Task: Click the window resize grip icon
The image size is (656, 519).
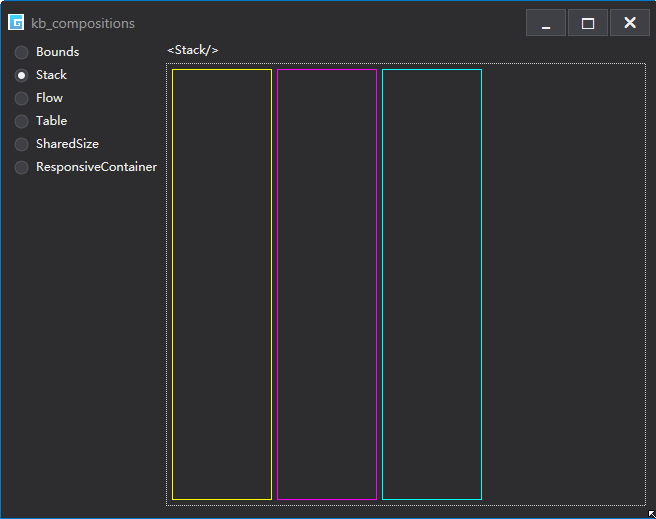Action: [x=651, y=514]
